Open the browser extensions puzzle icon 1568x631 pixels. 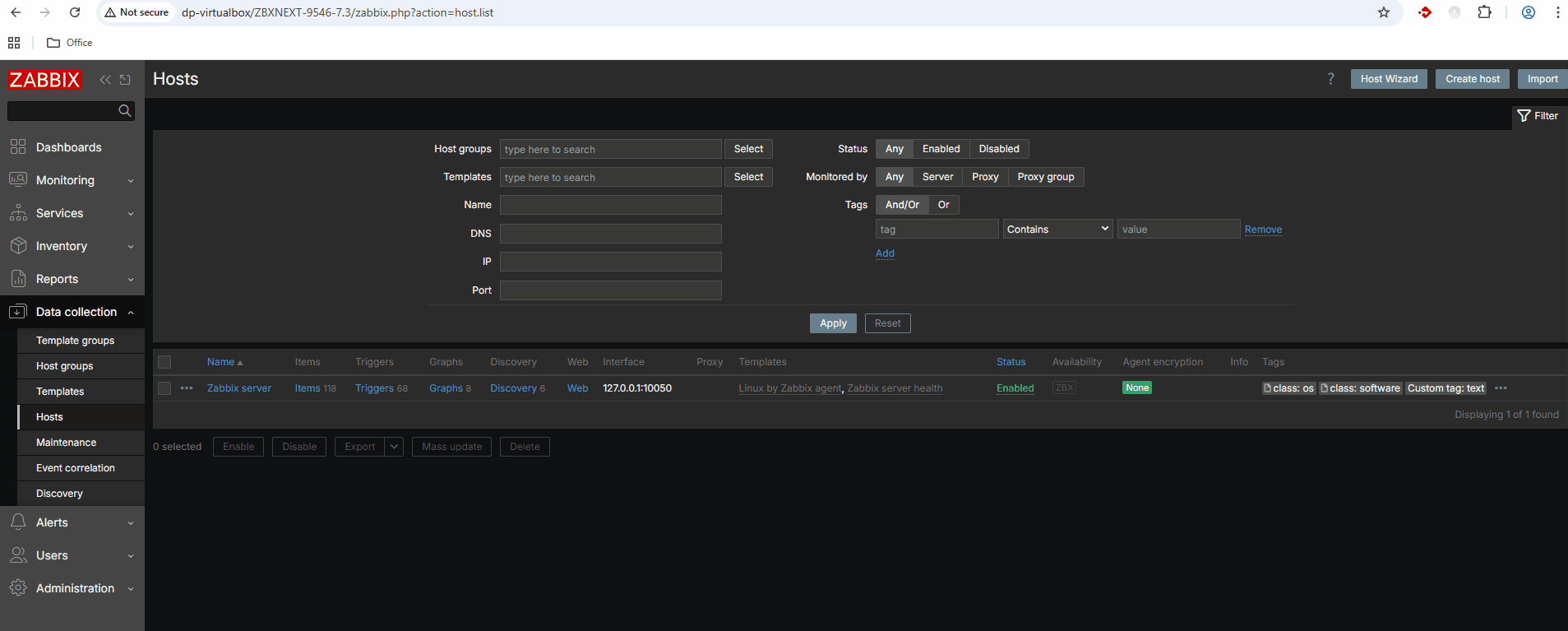coord(1484,12)
